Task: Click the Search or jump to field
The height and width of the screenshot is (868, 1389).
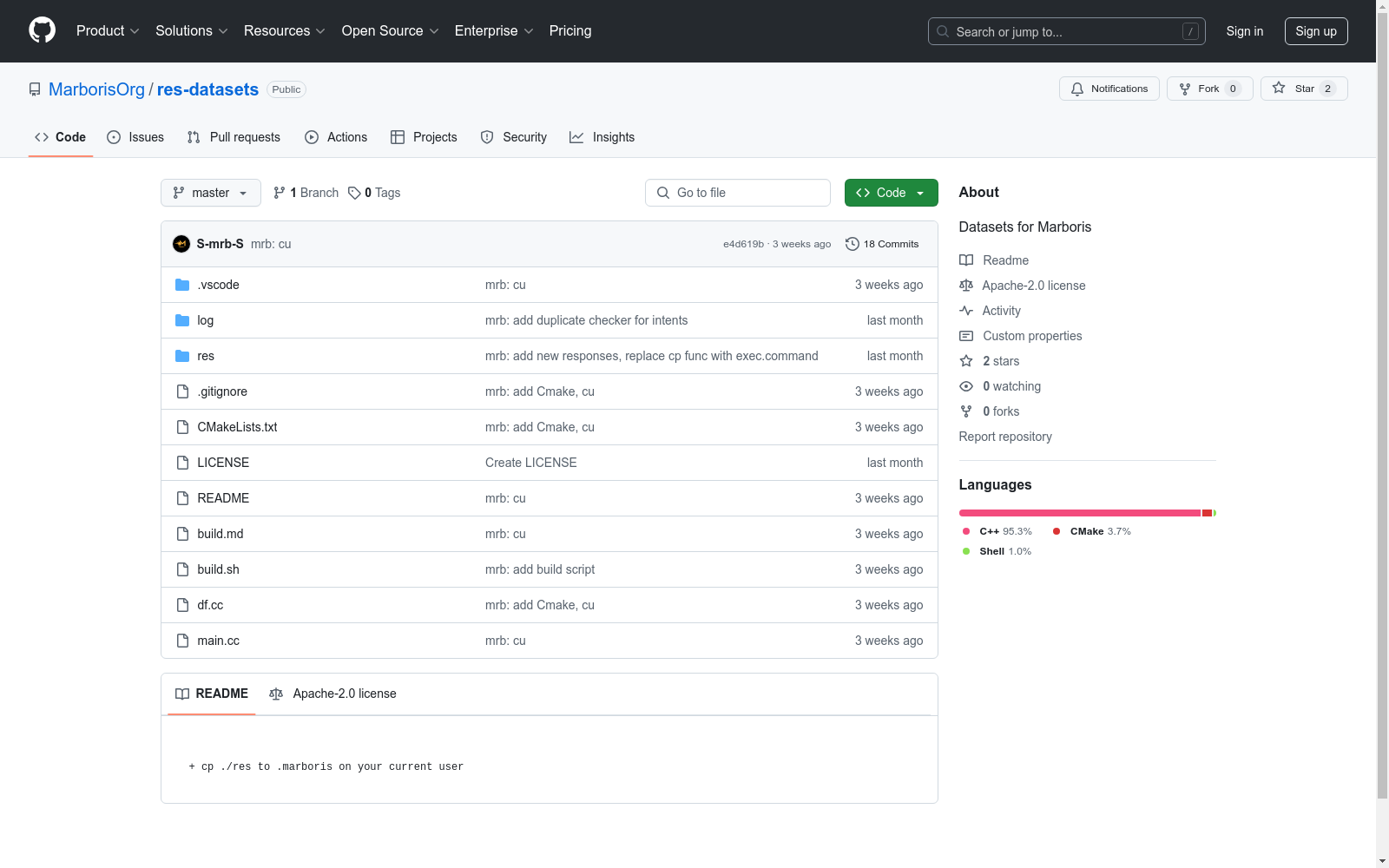Action: pos(1067,31)
